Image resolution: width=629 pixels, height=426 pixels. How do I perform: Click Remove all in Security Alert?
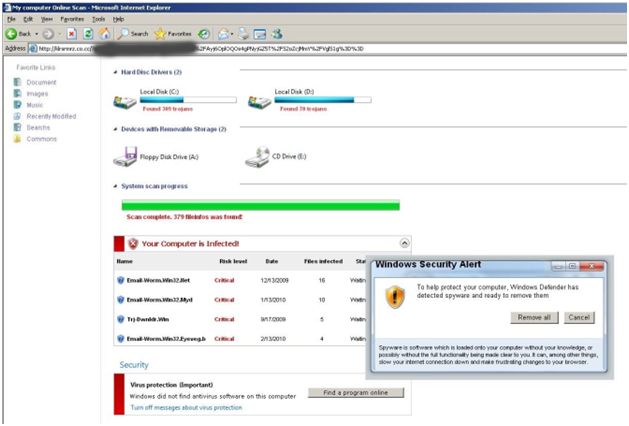[x=534, y=318]
